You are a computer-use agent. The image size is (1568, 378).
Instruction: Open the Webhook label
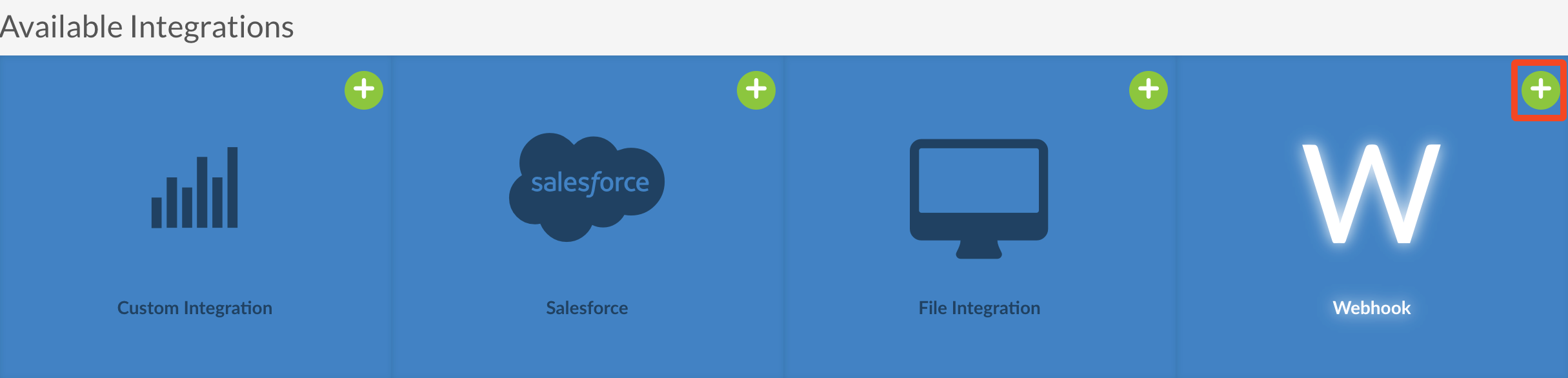[1372, 308]
